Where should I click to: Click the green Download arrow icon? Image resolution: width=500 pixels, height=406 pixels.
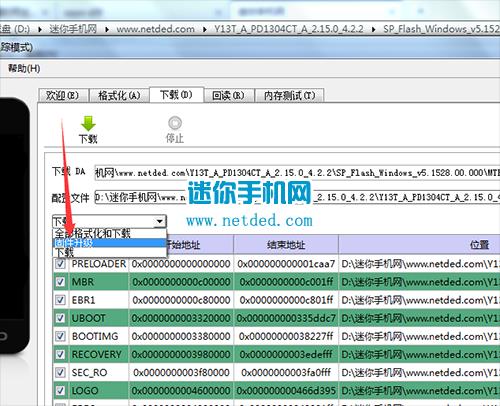click(88, 123)
